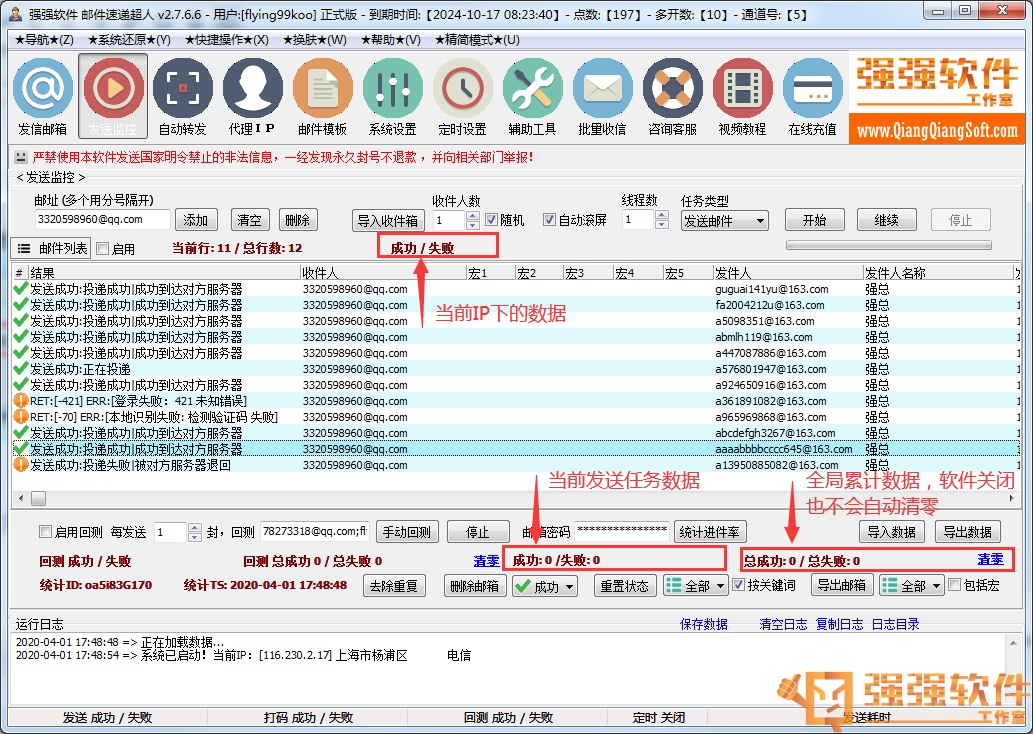Open the ★帮助★(V) menu
The height and width of the screenshot is (734, 1033).
pyautogui.click(x=391, y=40)
